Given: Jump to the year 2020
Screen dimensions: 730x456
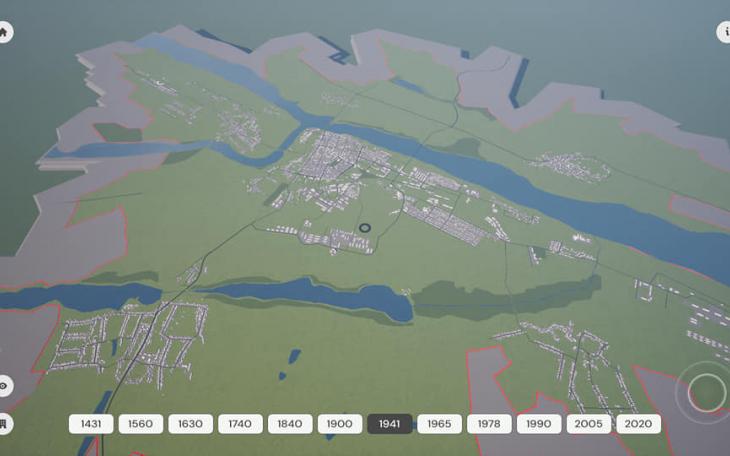Looking at the screenshot, I should pyautogui.click(x=638, y=424).
